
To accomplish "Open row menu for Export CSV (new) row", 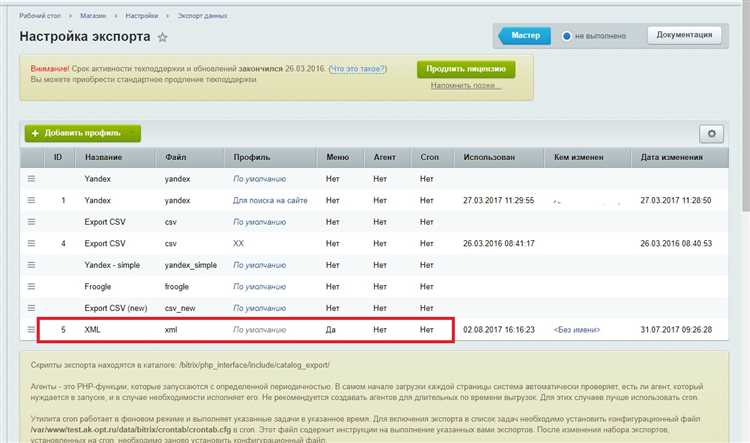I will (x=31, y=308).
